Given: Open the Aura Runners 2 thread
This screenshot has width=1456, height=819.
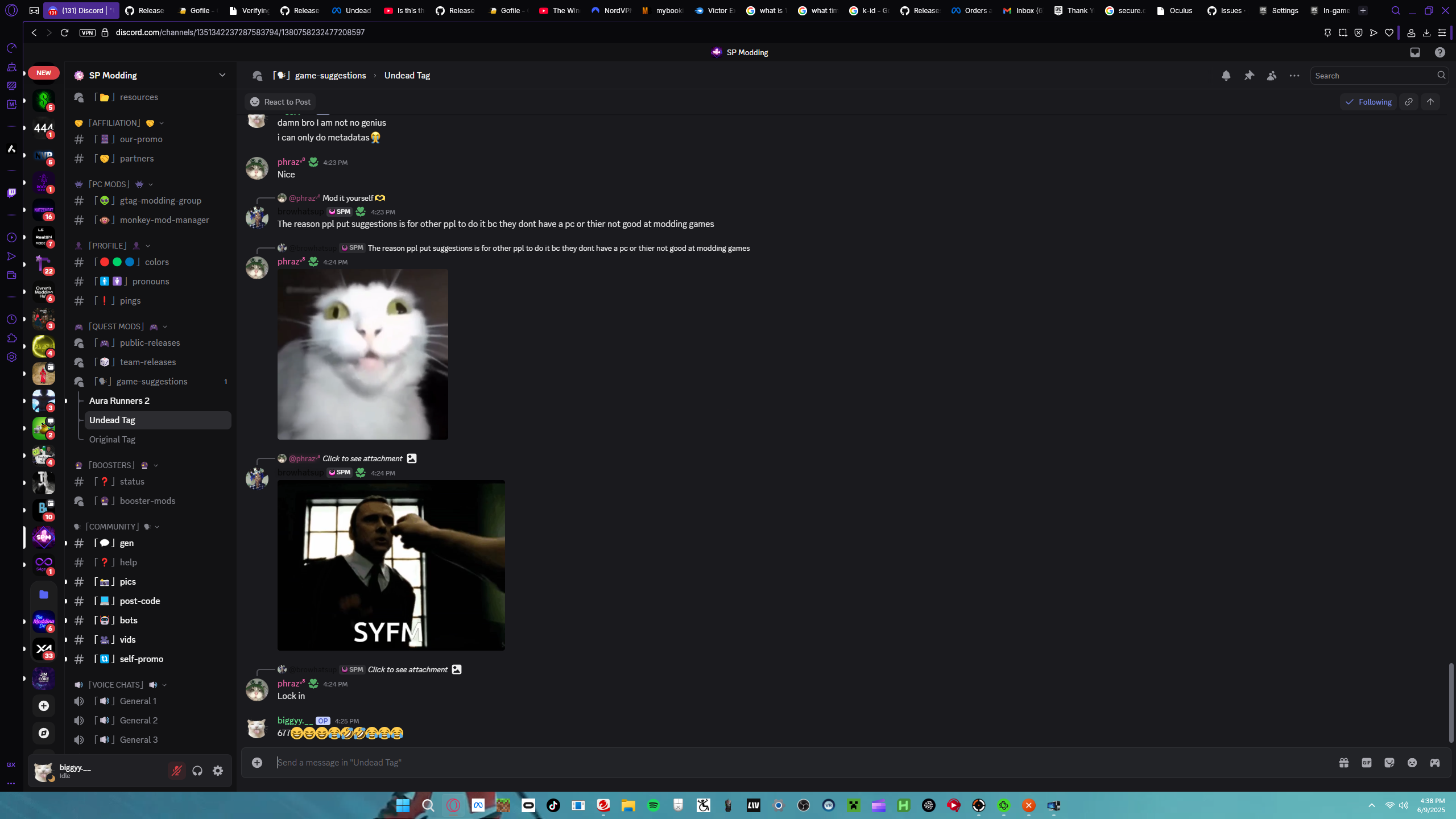Looking at the screenshot, I should click(119, 401).
